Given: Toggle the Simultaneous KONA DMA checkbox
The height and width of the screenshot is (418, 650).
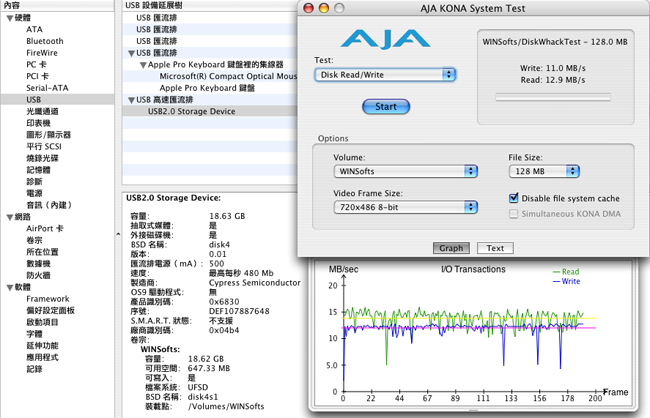Looking at the screenshot, I should [x=514, y=214].
